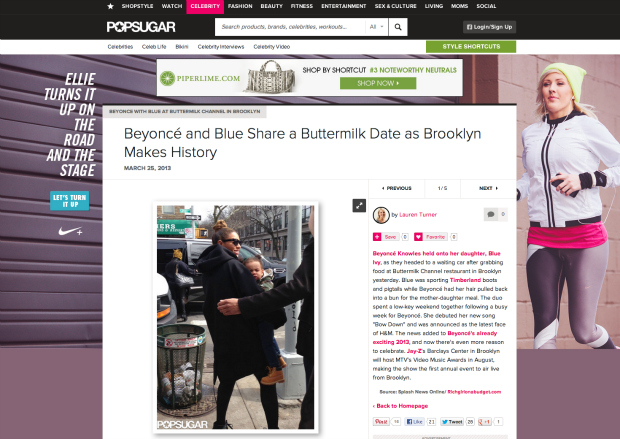Click the magnifying glass search button

tap(398, 27)
